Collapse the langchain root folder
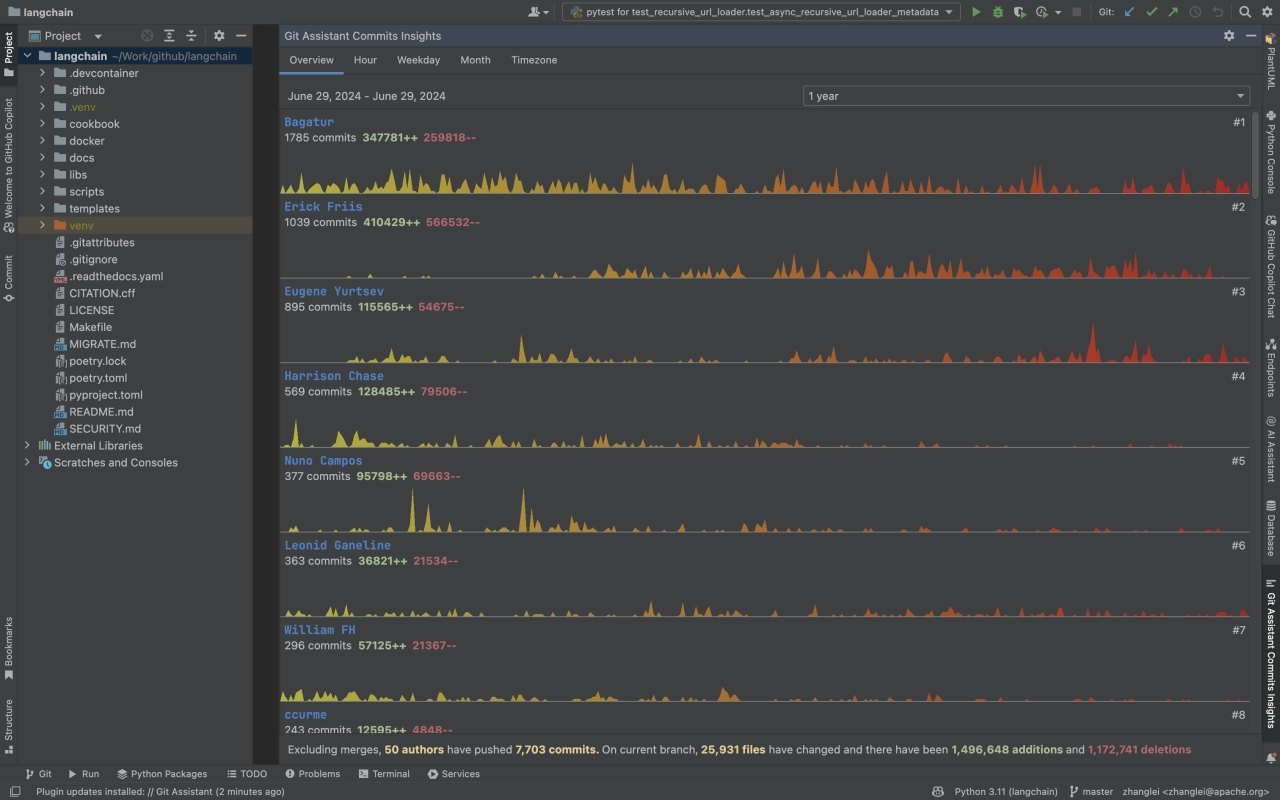 [27, 56]
